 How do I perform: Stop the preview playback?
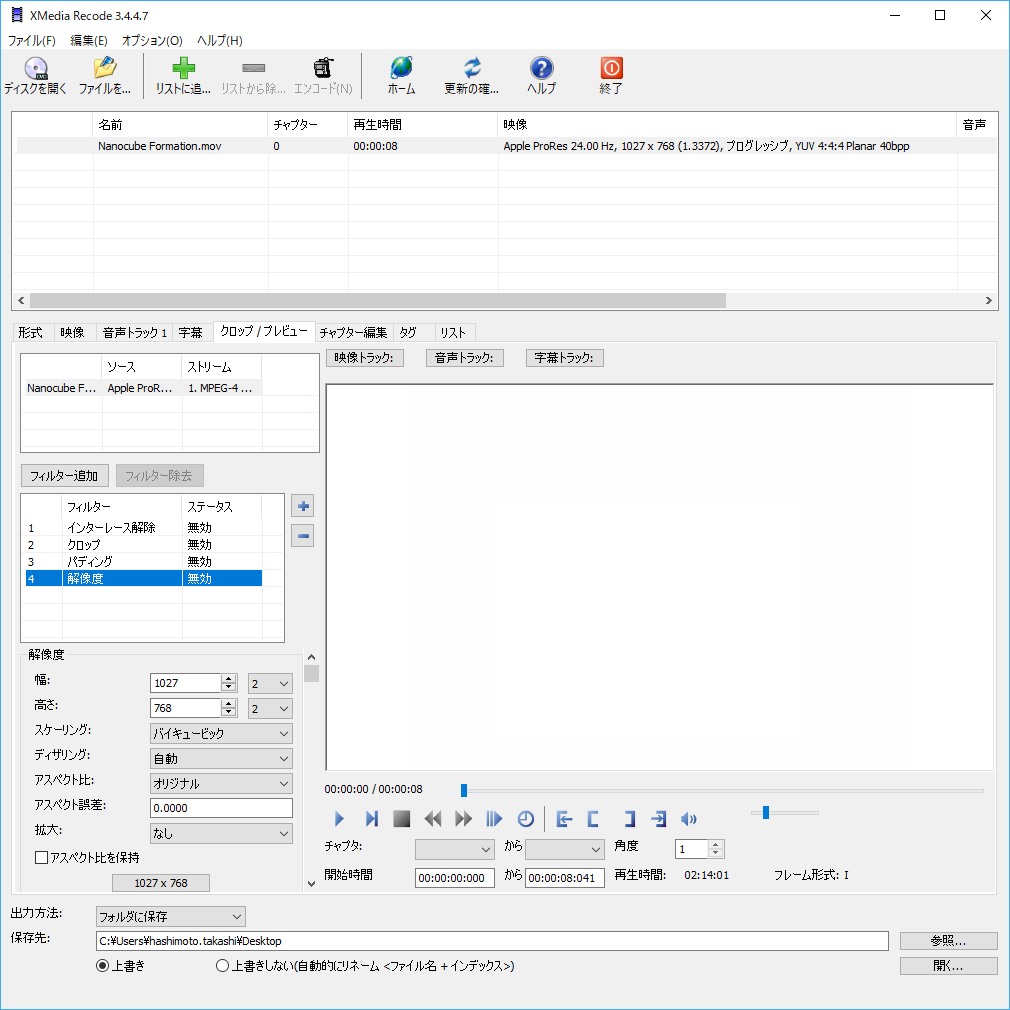402,819
